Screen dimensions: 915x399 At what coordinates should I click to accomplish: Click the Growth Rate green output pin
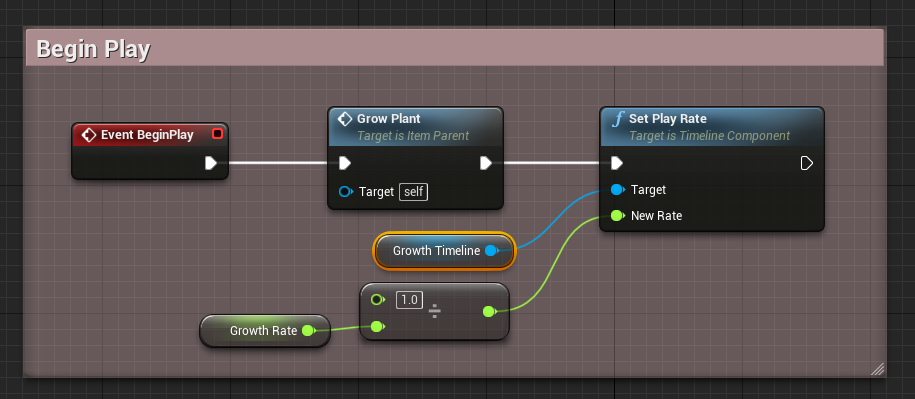pos(309,331)
